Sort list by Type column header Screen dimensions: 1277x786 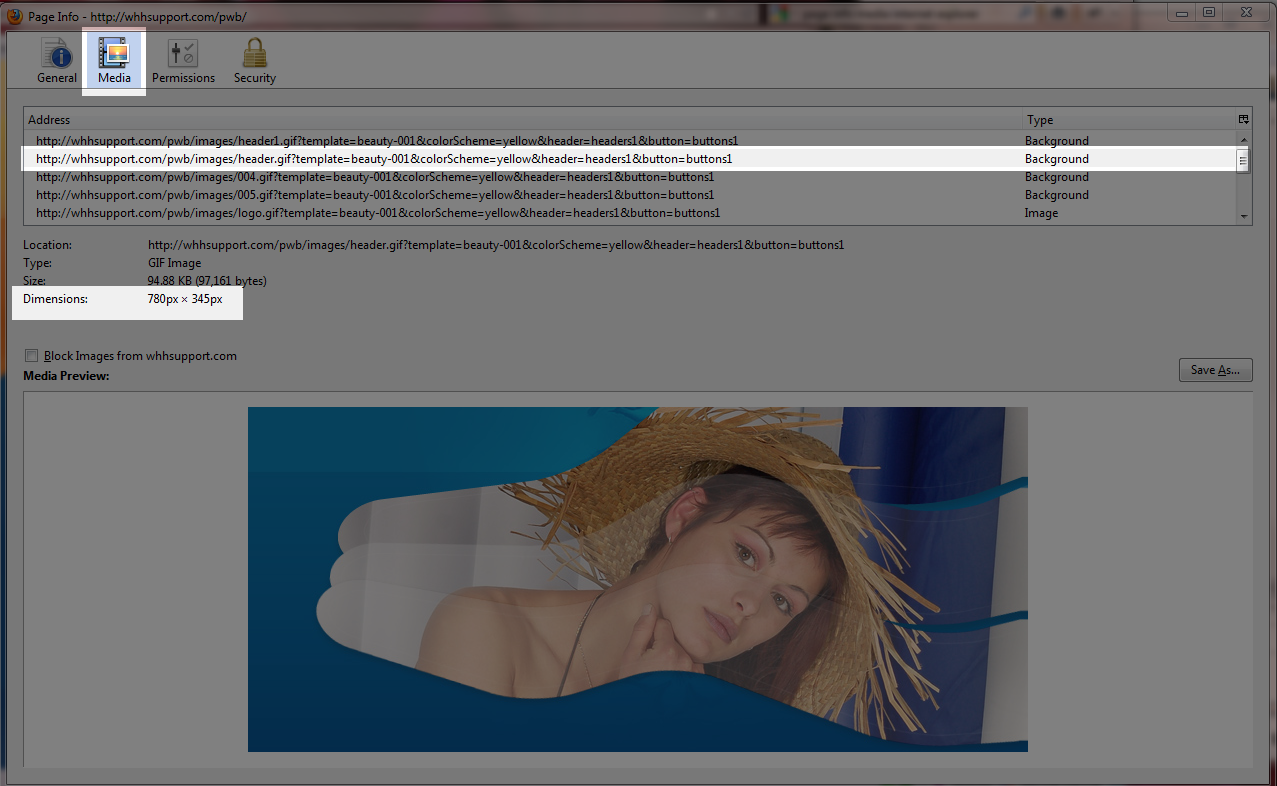[1120, 120]
